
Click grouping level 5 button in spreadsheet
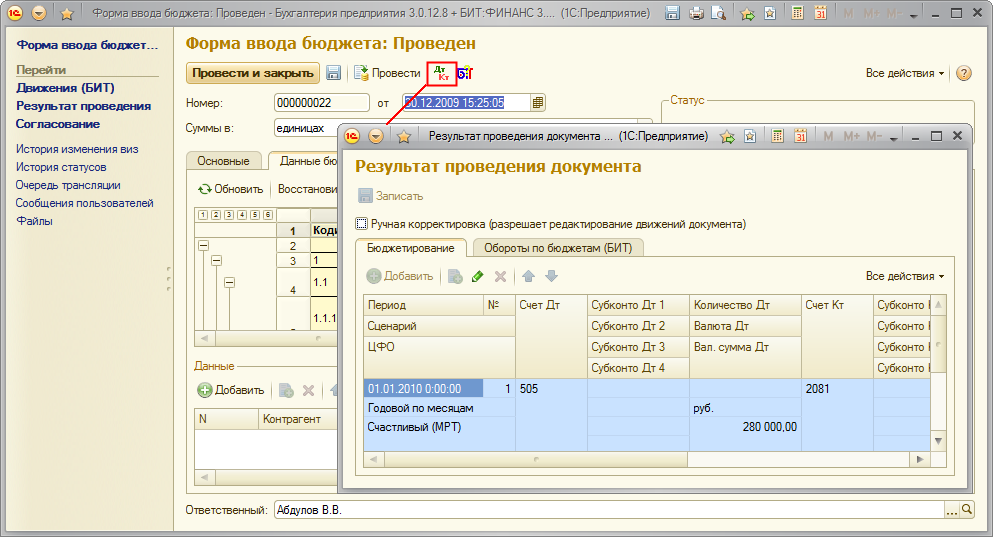[255, 215]
